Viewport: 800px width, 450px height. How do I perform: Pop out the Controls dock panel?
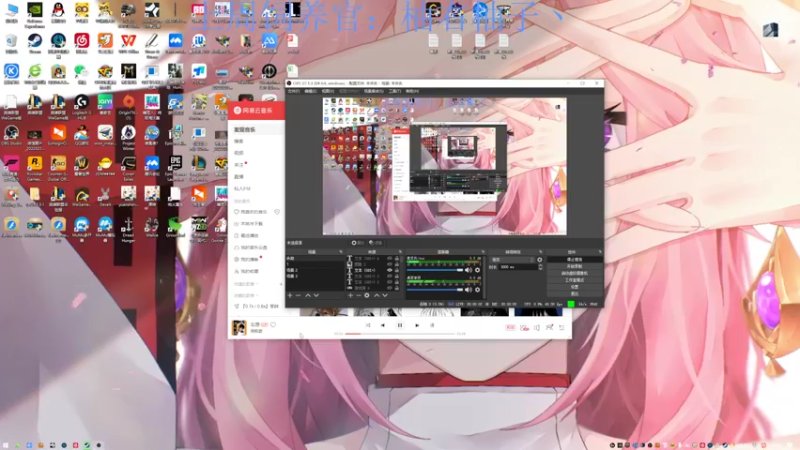coord(600,252)
